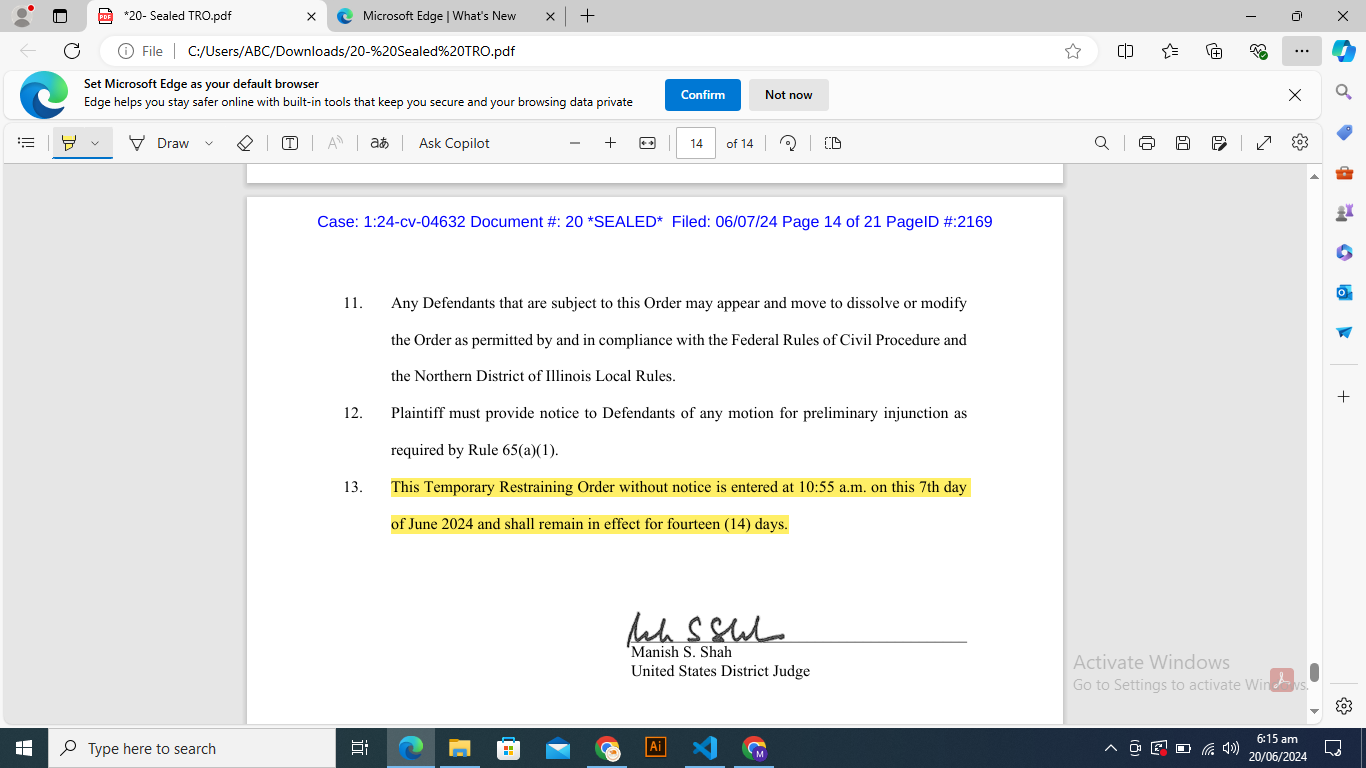Click File site information icon
The width and height of the screenshot is (1366, 768).
(x=140, y=51)
